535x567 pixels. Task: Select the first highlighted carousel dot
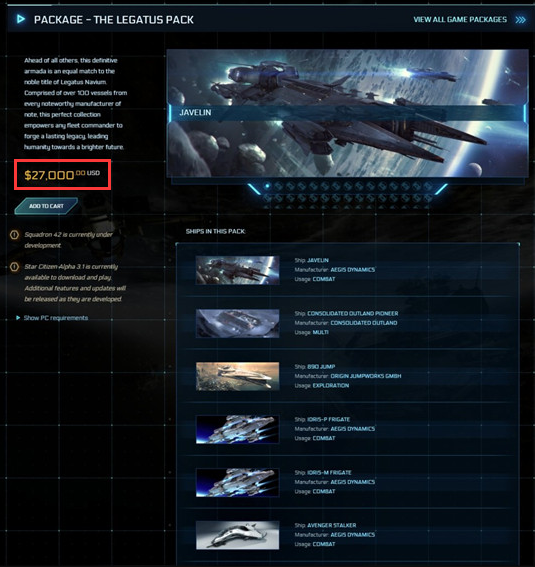pos(267,186)
